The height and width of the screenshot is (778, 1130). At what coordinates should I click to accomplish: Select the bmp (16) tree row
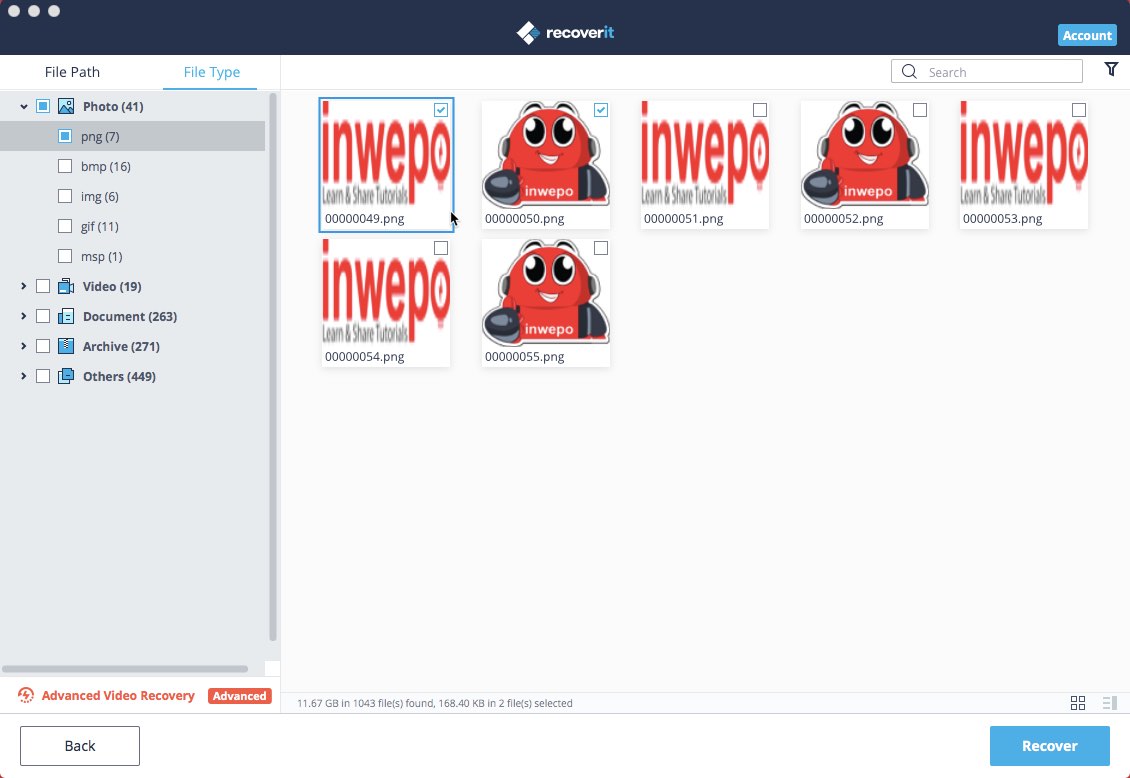(x=133, y=166)
